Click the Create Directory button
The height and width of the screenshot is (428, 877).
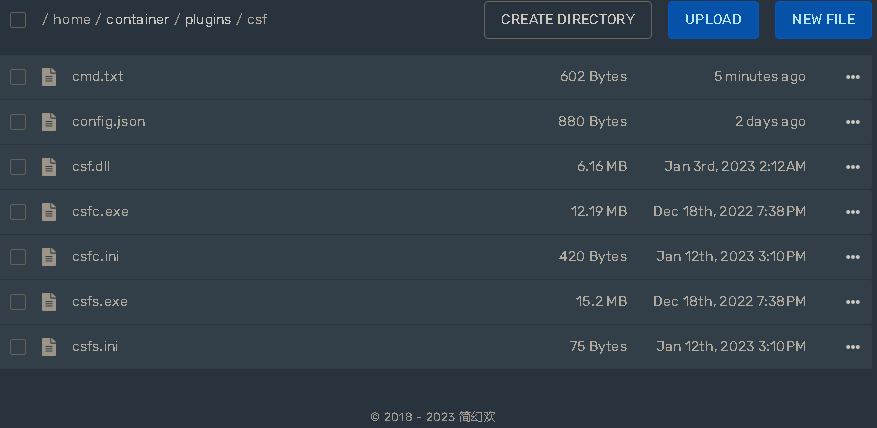tap(568, 20)
